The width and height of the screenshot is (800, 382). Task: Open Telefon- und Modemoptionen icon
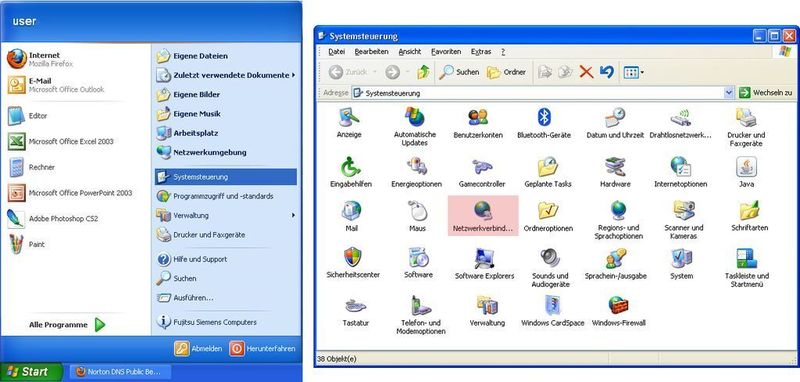[x=421, y=315]
